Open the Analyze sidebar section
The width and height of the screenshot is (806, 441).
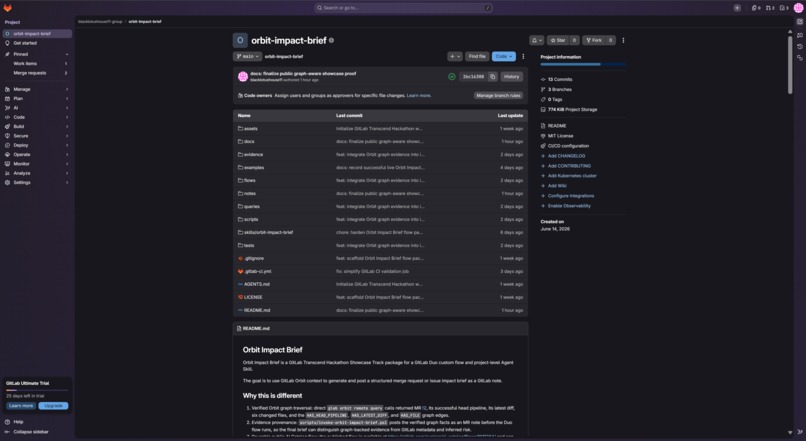pyautogui.click(x=36, y=173)
